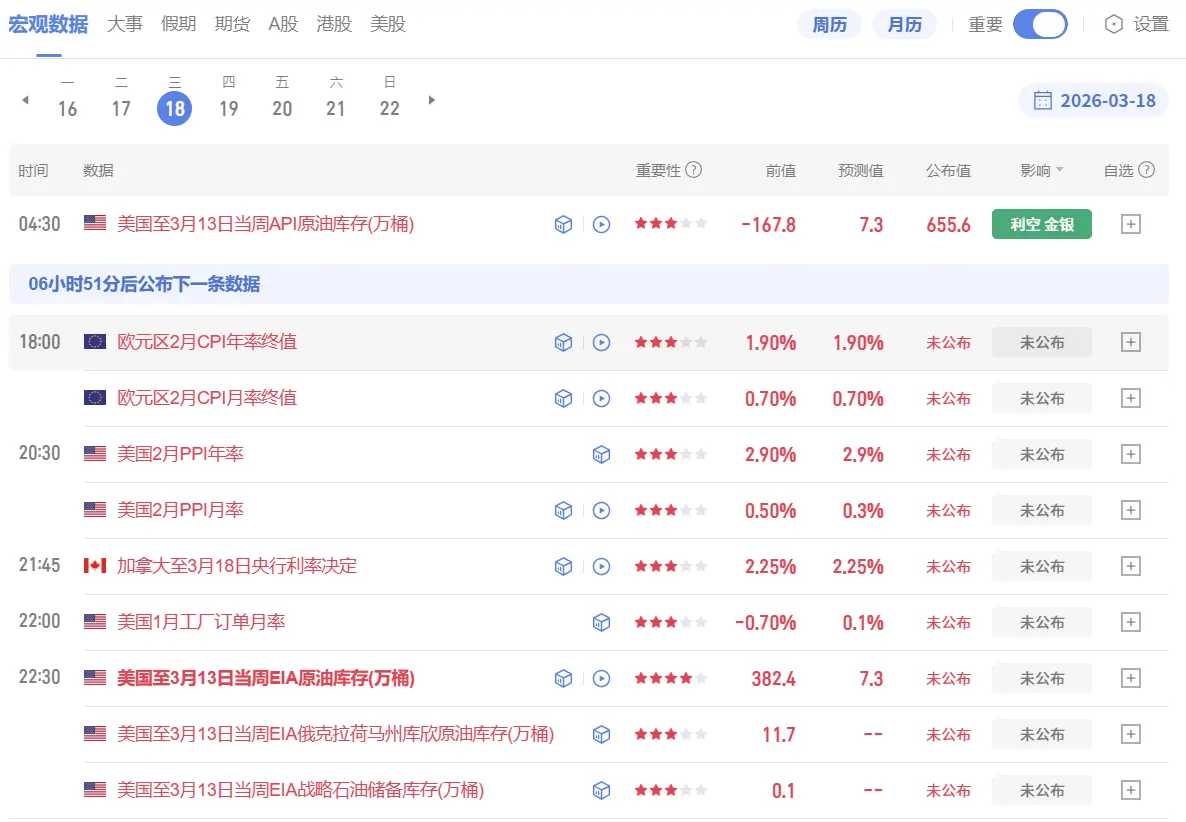Viewport: 1186px width, 822px height.
Task: Open cube icon for EIA原油库存 row
Action: [564, 678]
